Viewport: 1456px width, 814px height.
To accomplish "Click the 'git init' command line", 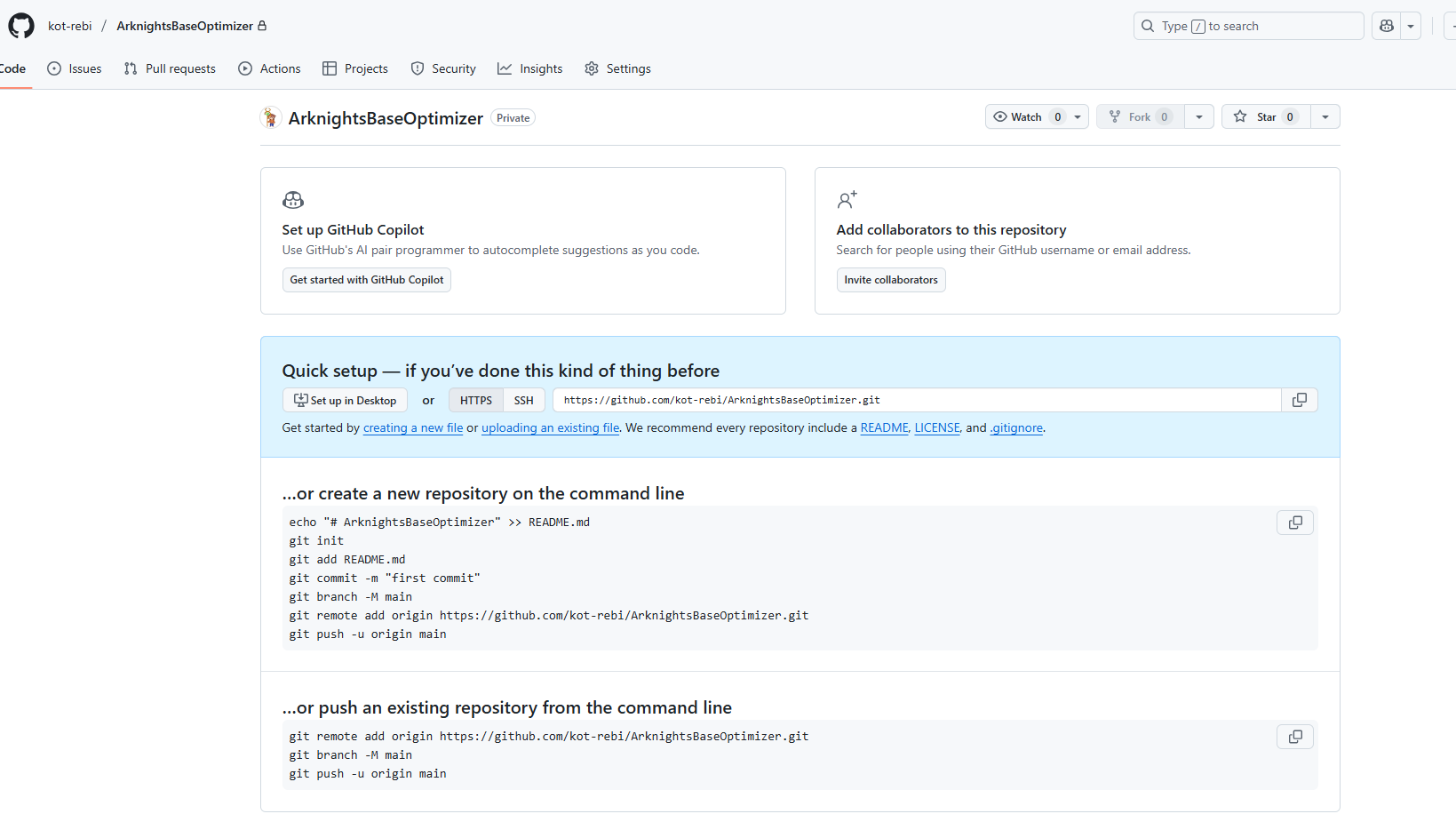I will tap(316, 540).
